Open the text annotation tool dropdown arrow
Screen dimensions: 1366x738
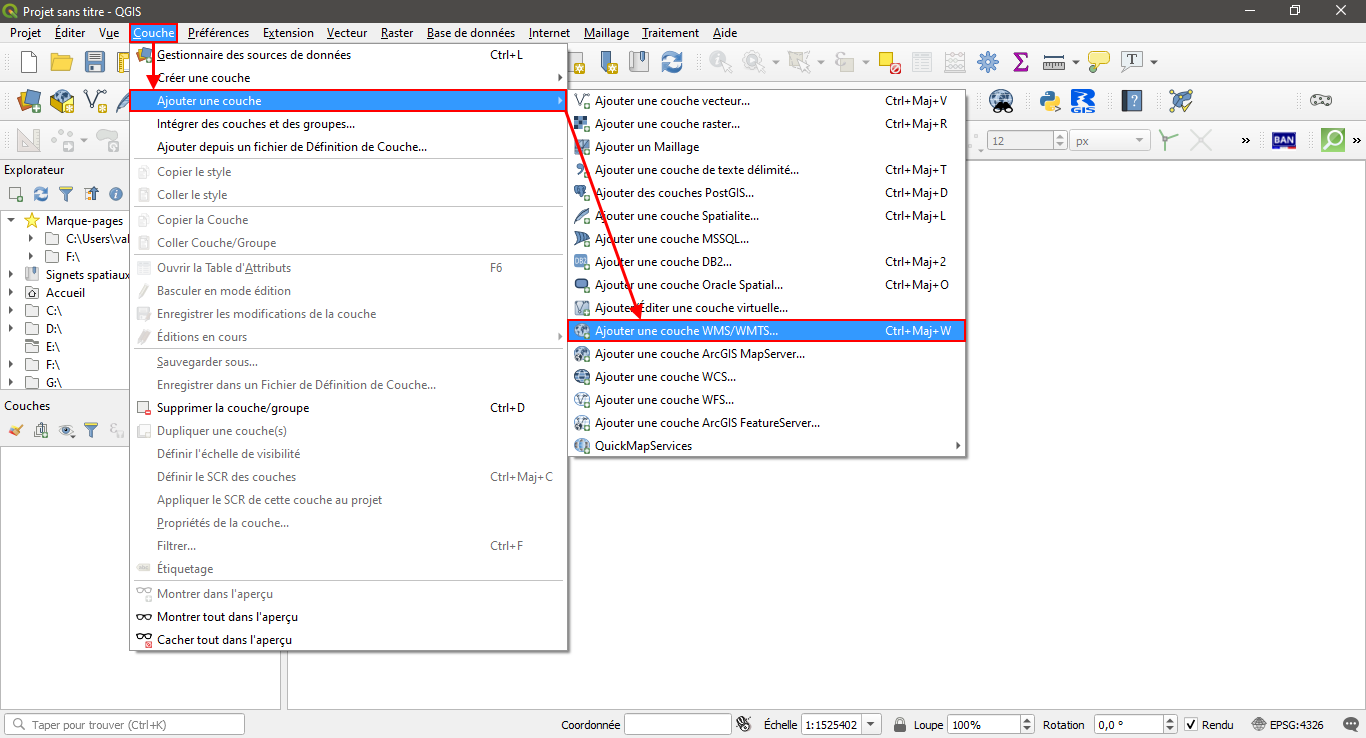pos(1154,62)
